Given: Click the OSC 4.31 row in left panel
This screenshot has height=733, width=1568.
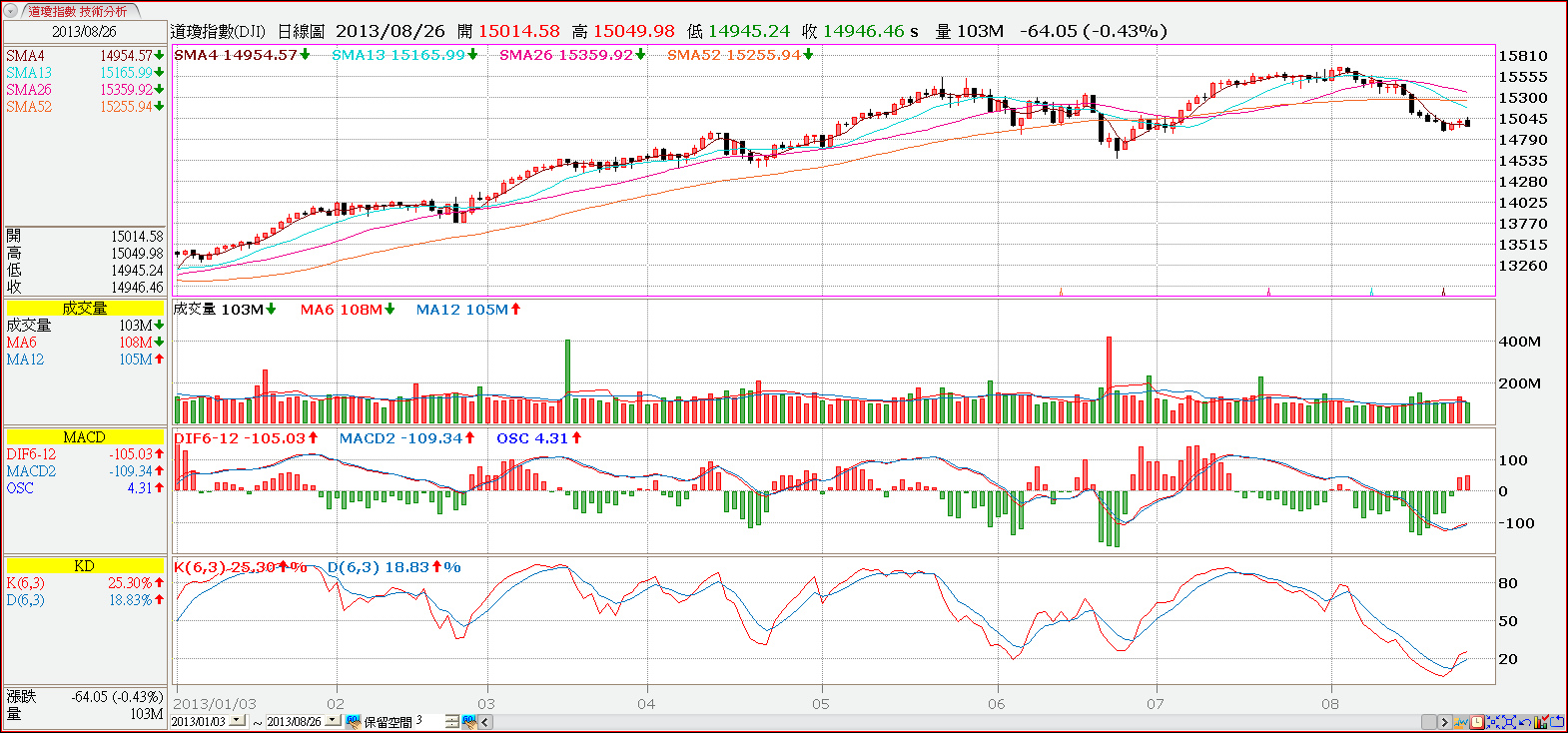Looking at the screenshot, I should [84, 488].
